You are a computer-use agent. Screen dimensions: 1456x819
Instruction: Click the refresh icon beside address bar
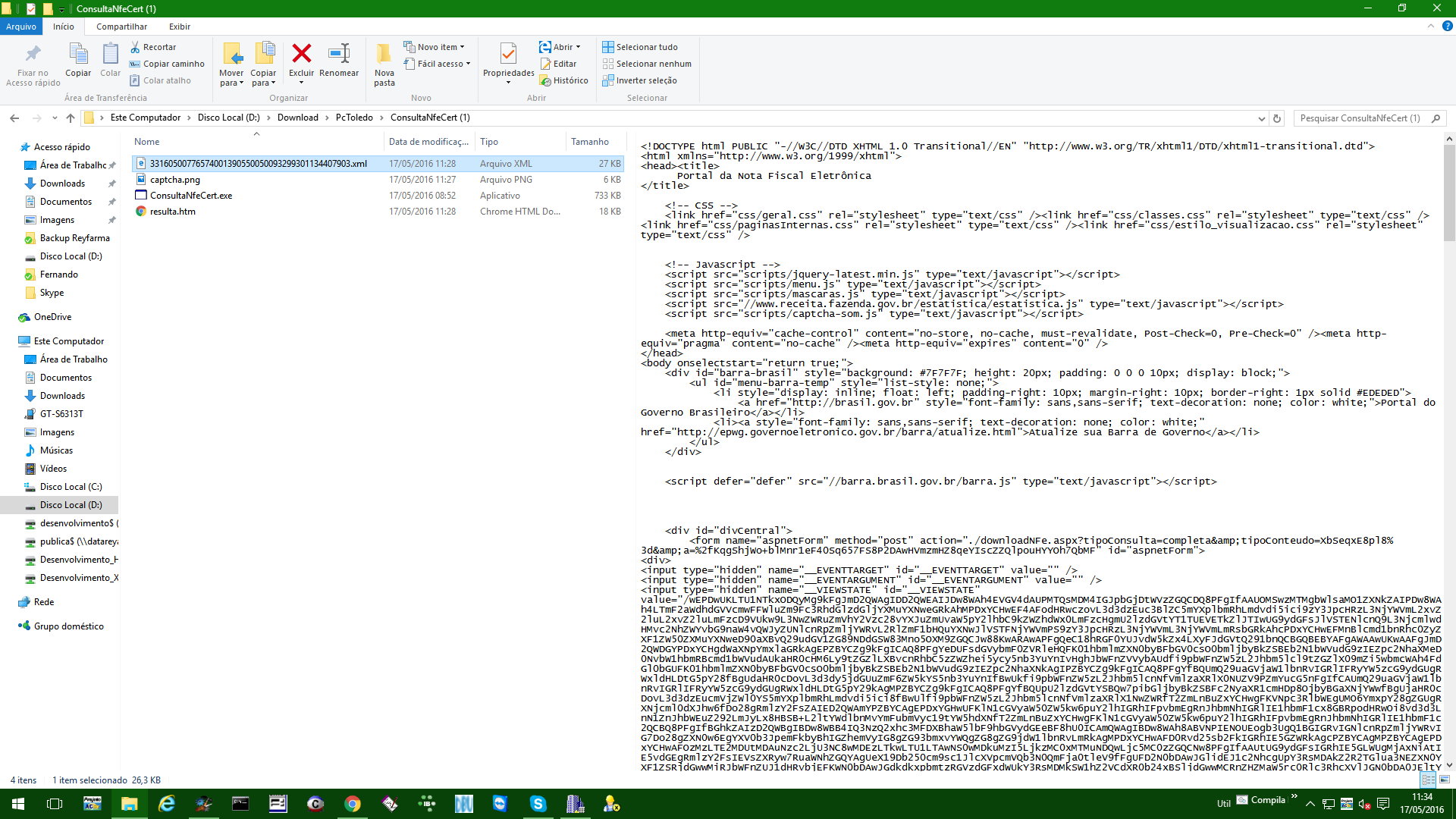coord(1277,118)
